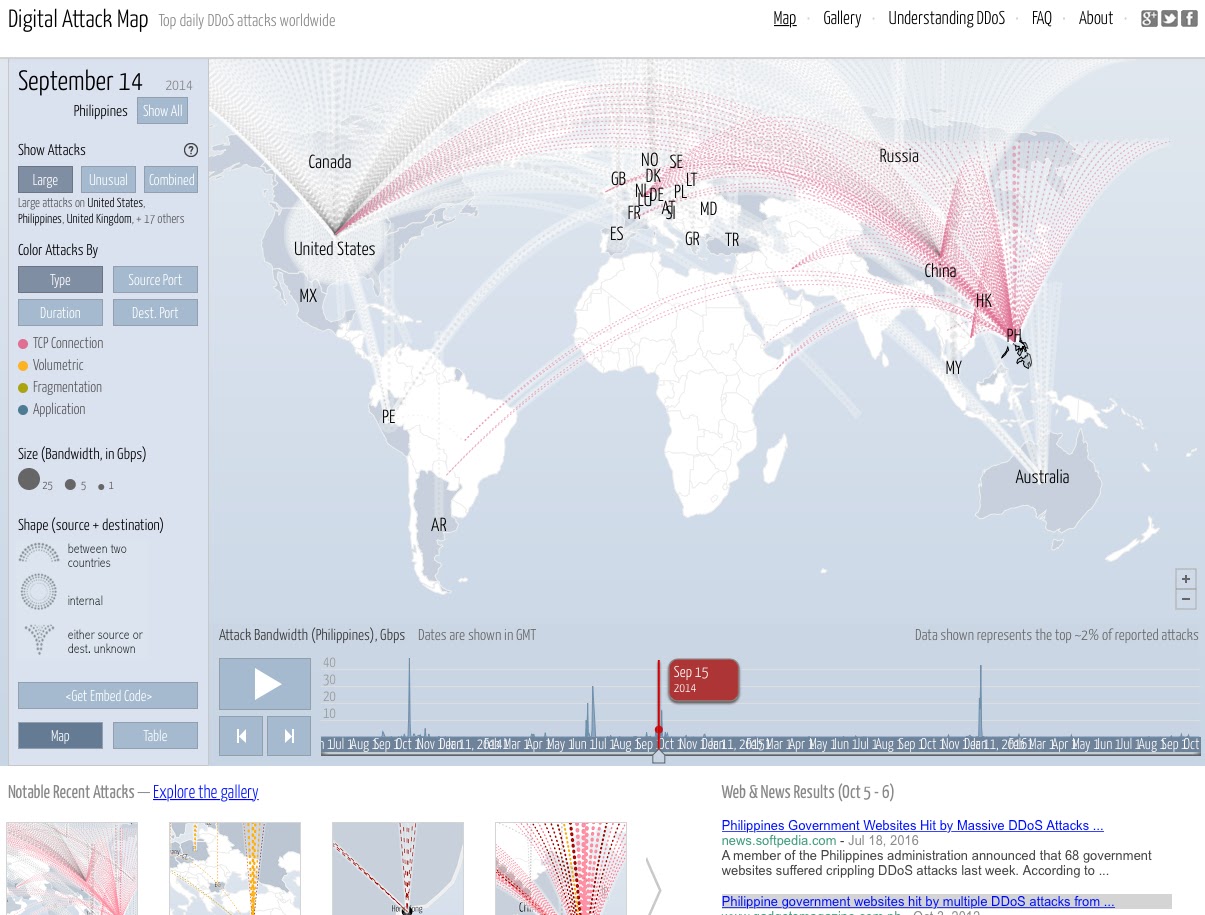
Task: Open first gallery attack thumbnail
Action: pyautogui.click(x=72, y=868)
